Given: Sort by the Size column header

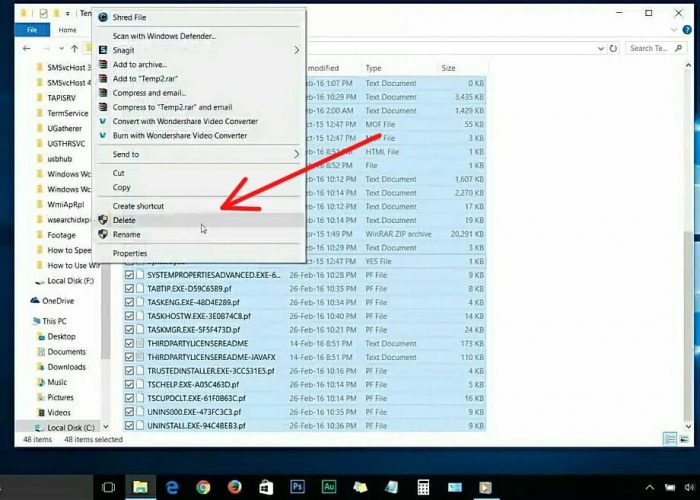Looking at the screenshot, I should (448, 68).
